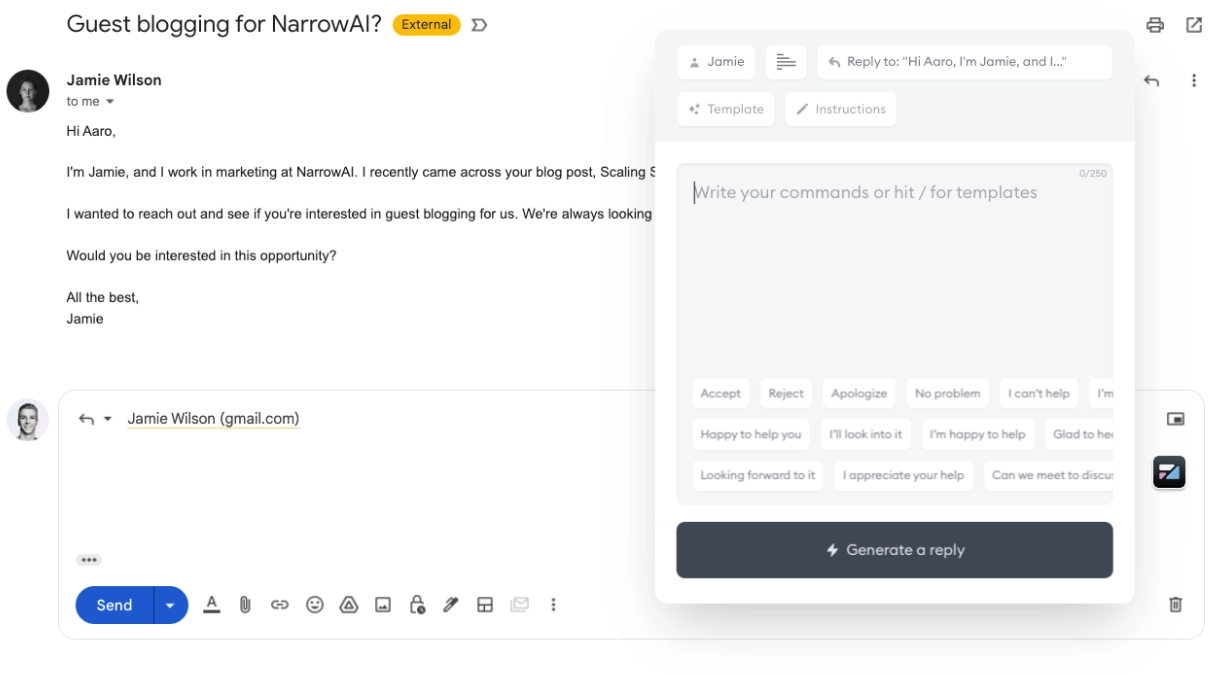Toggle confidential mode lock icon
The height and width of the screenshot is (675, 1208).
click(x=418, y=605)
